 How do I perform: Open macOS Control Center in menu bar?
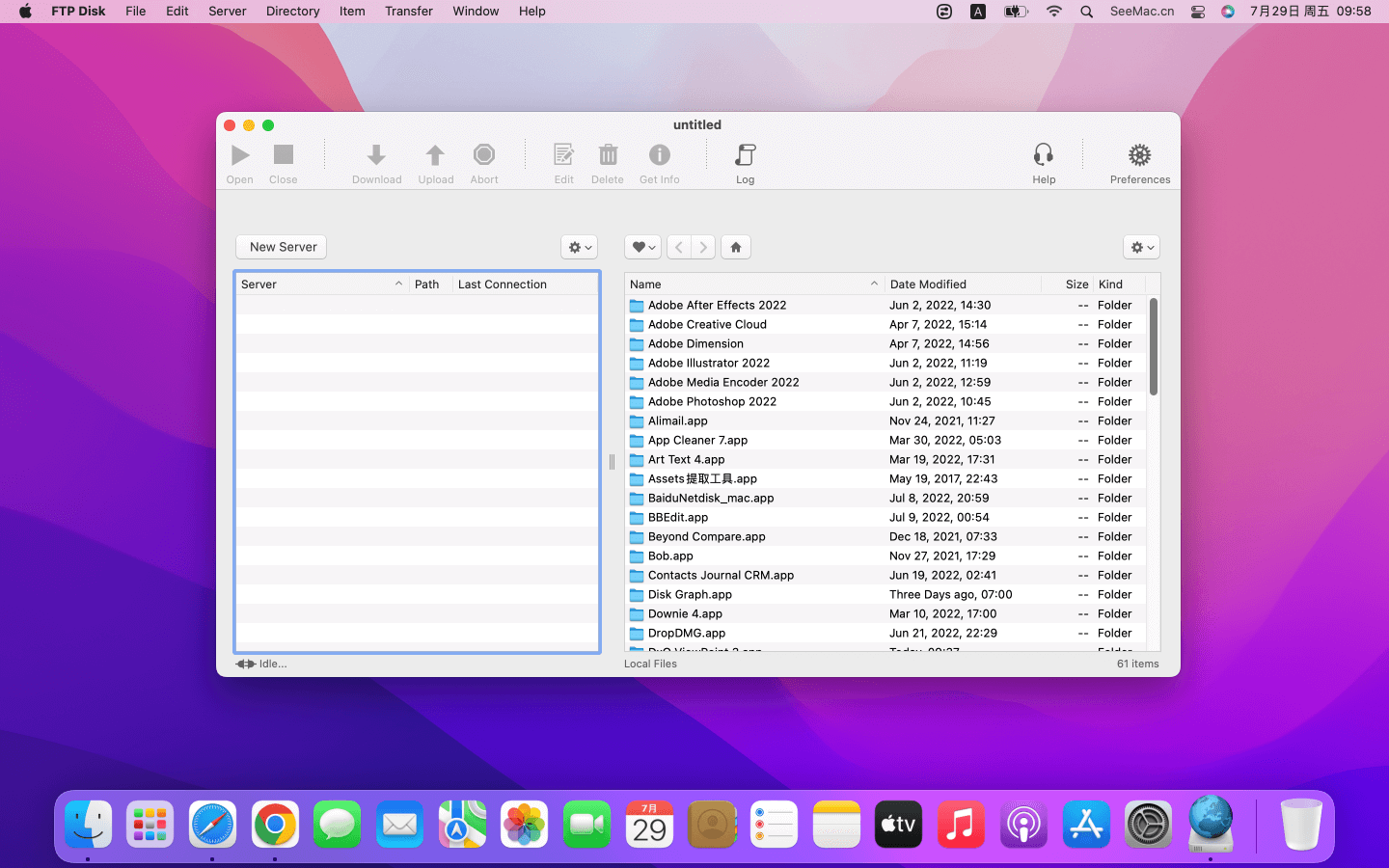pos(1198,12)
